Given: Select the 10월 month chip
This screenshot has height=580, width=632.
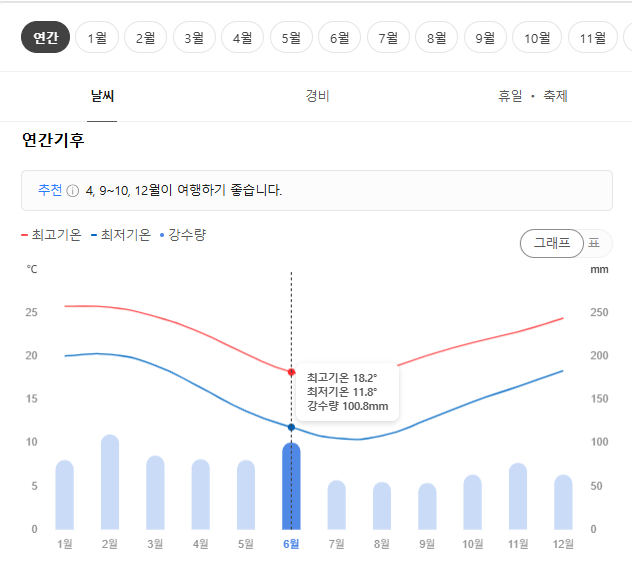Looking at the screenshot, I should click(537, 37).
